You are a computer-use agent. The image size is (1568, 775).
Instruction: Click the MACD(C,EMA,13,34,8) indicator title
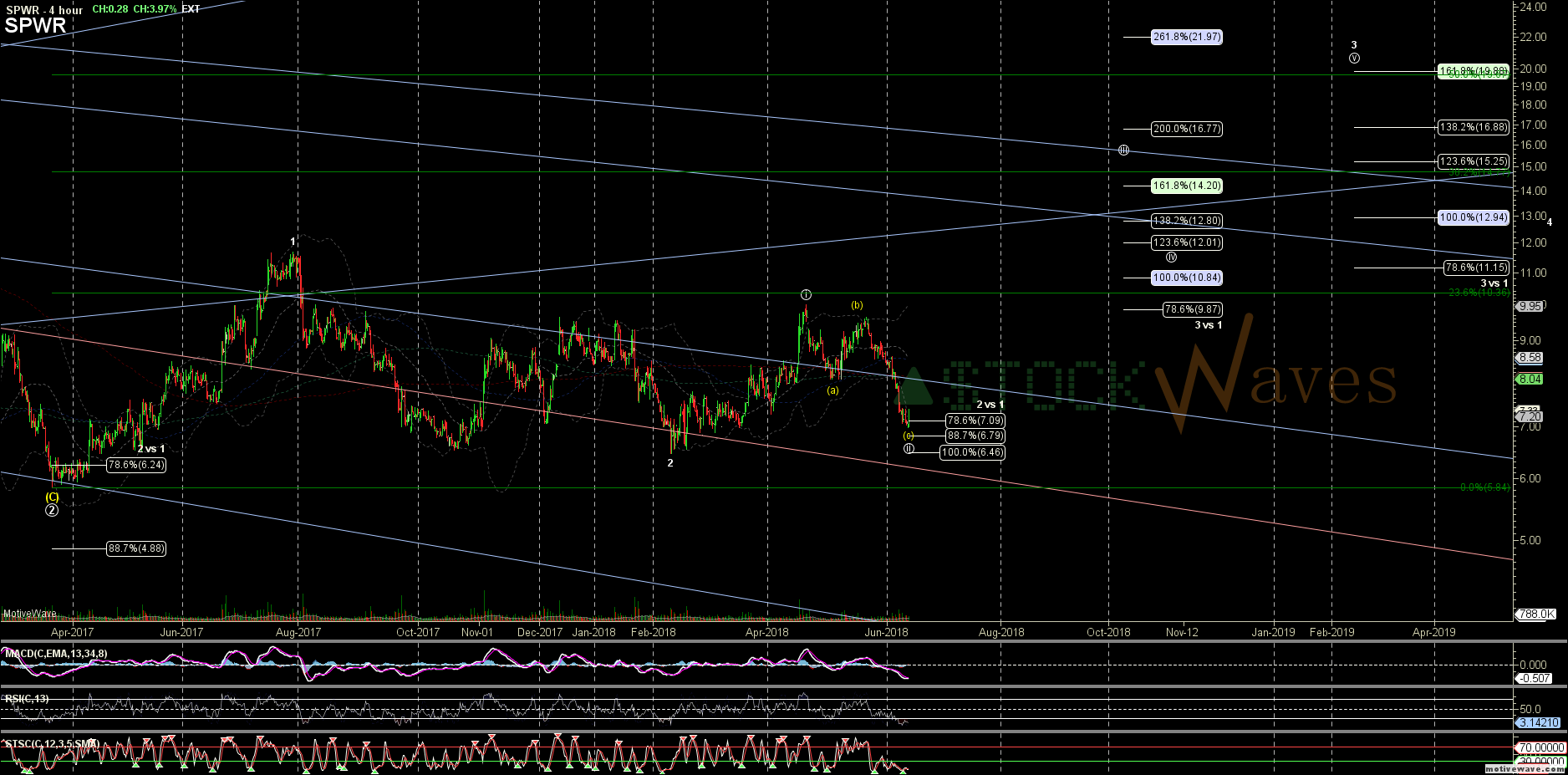pyautogui.click(x=55, y=653)
